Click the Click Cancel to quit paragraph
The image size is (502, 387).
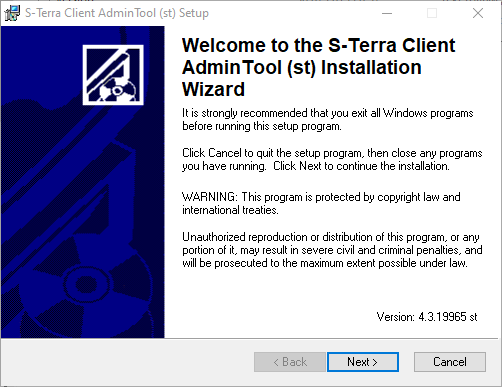tap(332, 160)
